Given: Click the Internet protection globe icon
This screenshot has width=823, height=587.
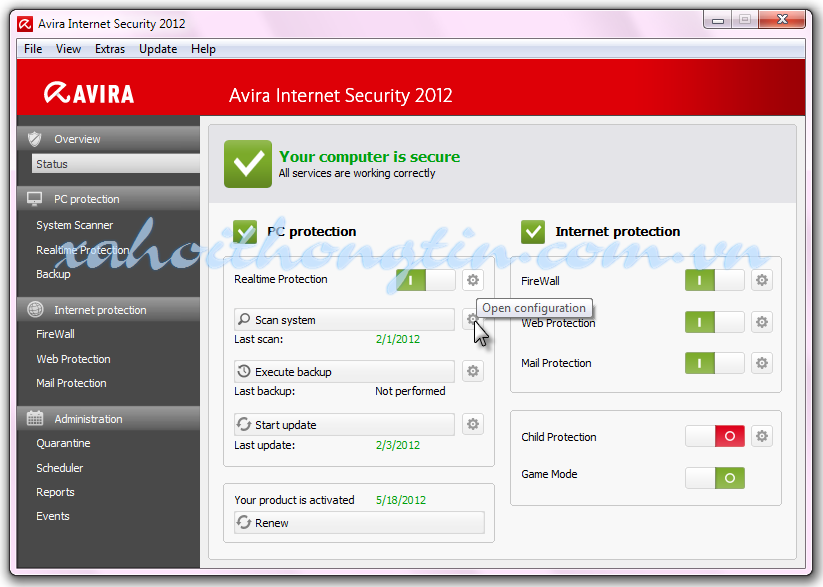Looking at the screenshot, I should point(35,309).
